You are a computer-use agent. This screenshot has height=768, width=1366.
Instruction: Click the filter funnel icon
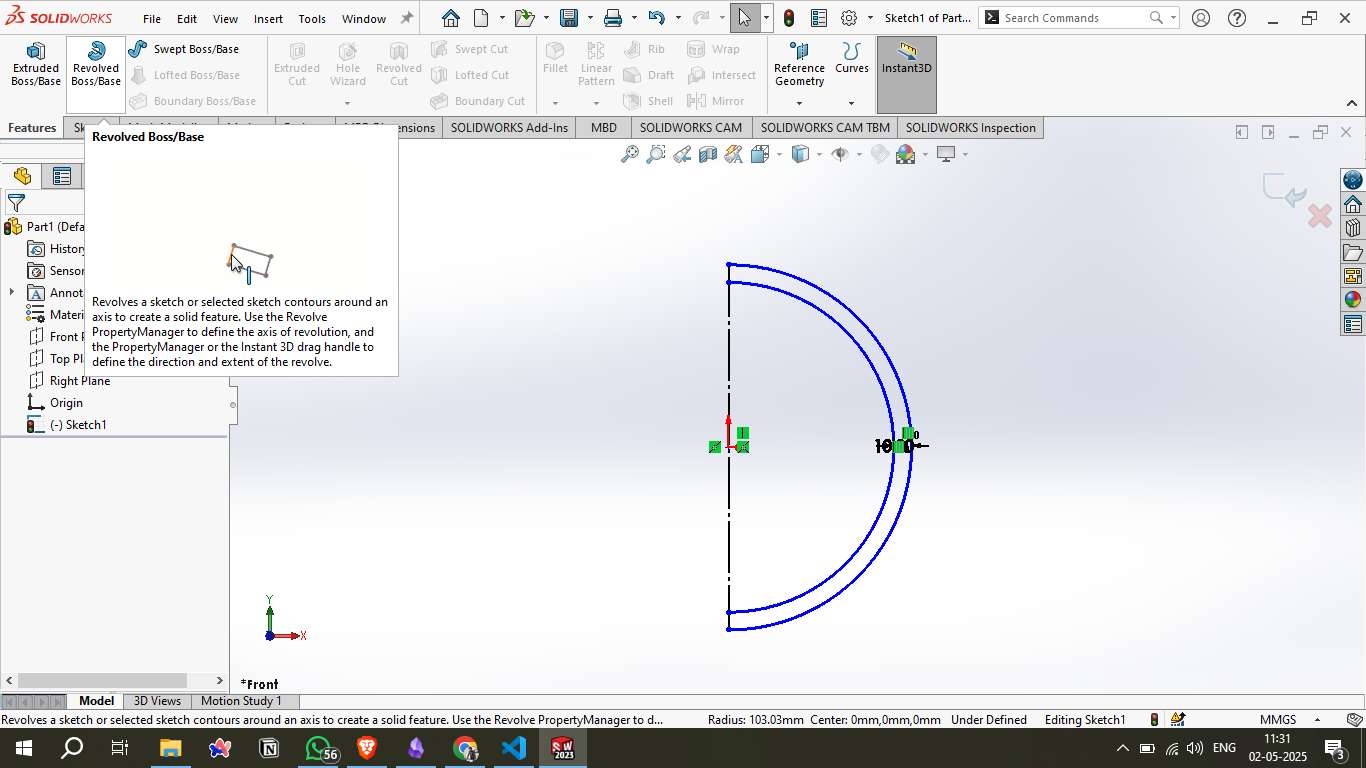[x=16, y=203]
